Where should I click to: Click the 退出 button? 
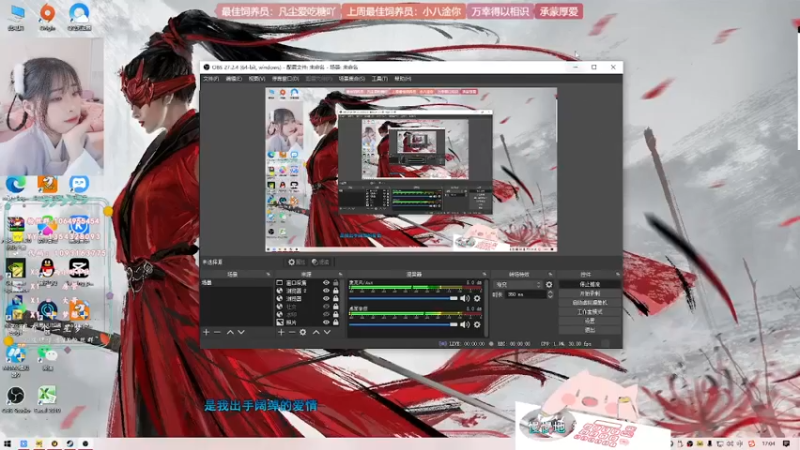[590, 330]
